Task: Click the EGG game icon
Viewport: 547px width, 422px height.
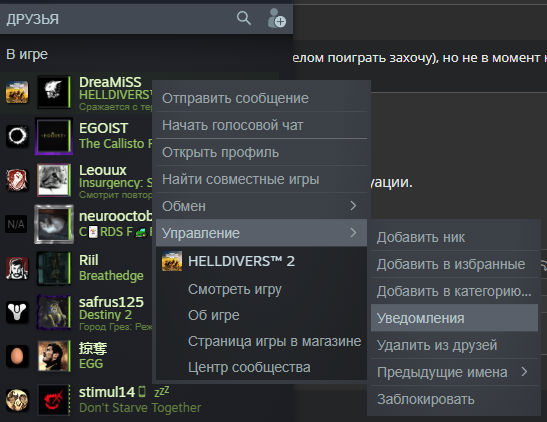Action: 17,356
